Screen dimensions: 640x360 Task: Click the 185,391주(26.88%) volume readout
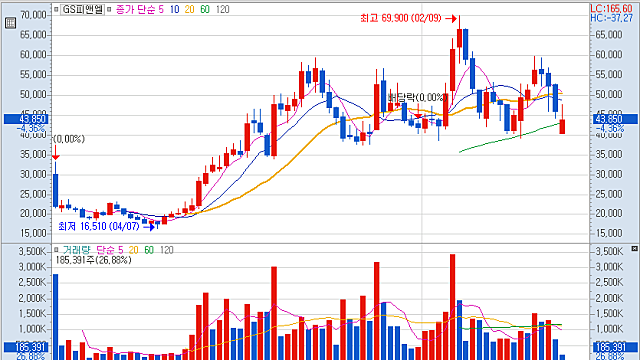click(x=93, y=260)
